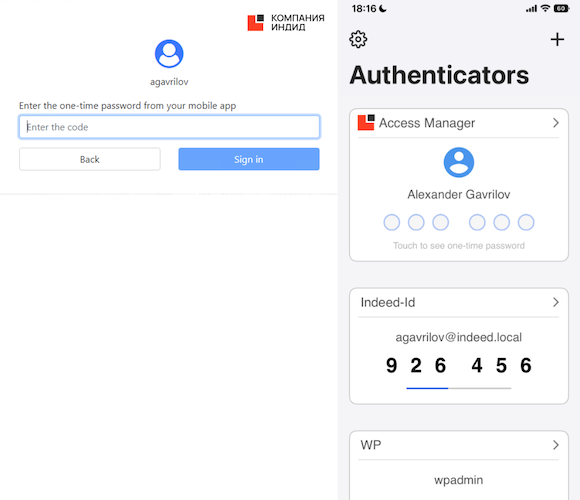Screen dimensions: 580x500
Task: Reveal password by touching first hidden circle
Action: 391,222
